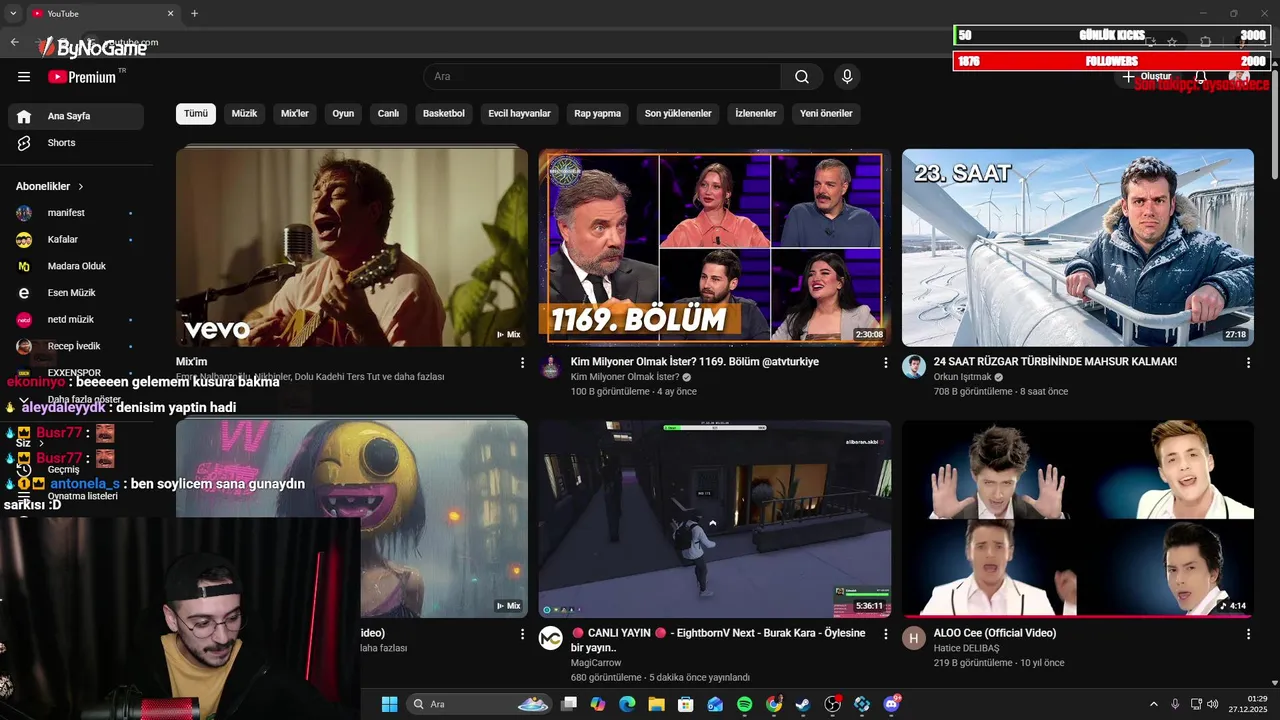Open the Madara Olduk subscription

(x=76, y=266)
